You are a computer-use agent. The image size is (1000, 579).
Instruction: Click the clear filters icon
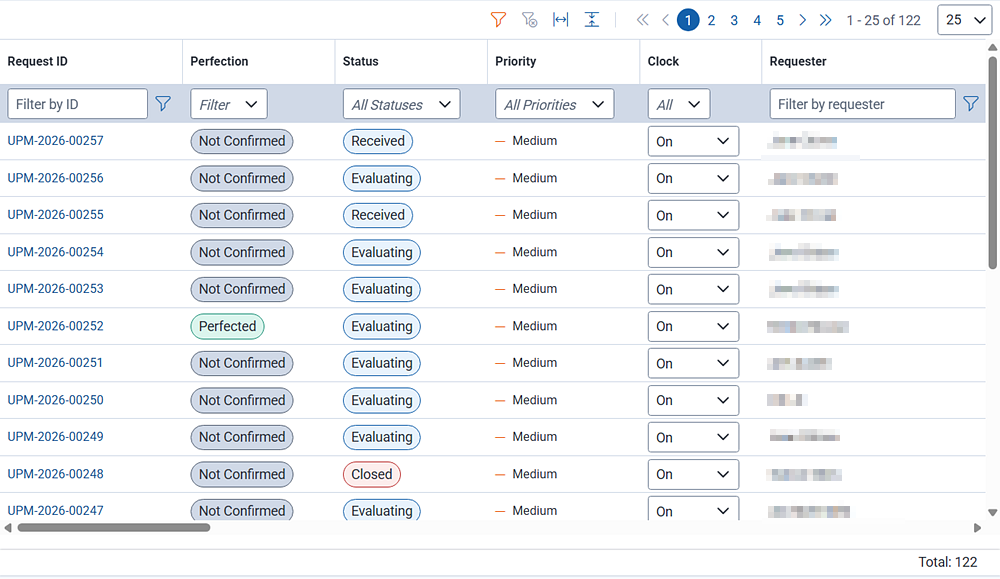pos(530,20)
